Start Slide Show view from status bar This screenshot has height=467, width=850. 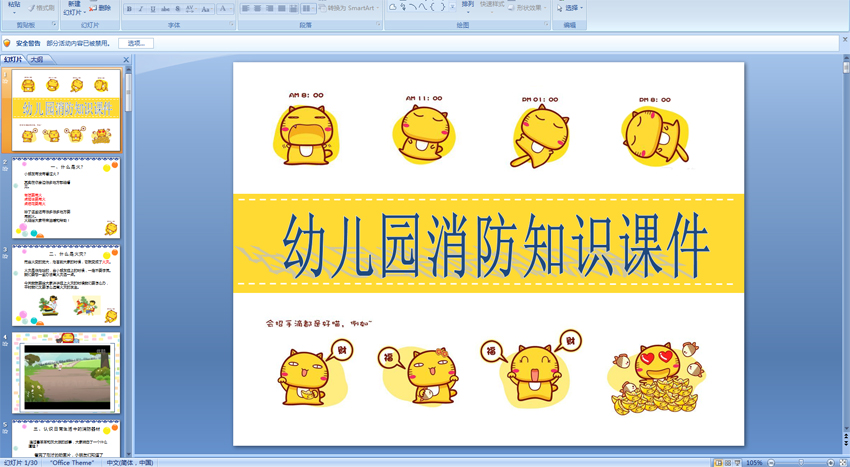click(x=737, y=463)
